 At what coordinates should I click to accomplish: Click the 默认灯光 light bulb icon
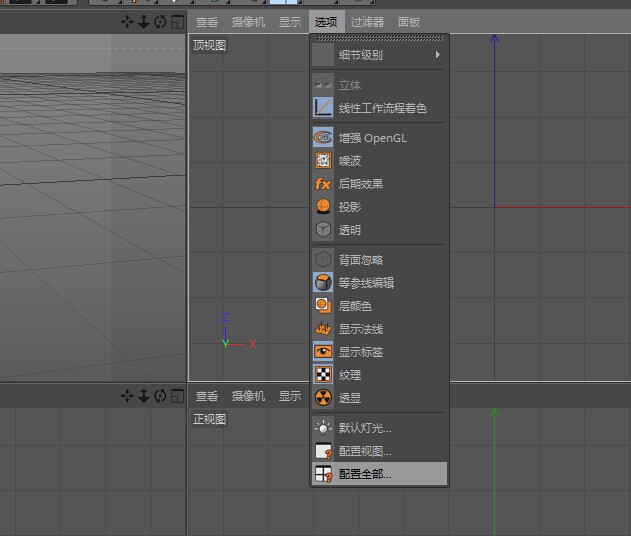pyautogui.click(x=323, y=428)
